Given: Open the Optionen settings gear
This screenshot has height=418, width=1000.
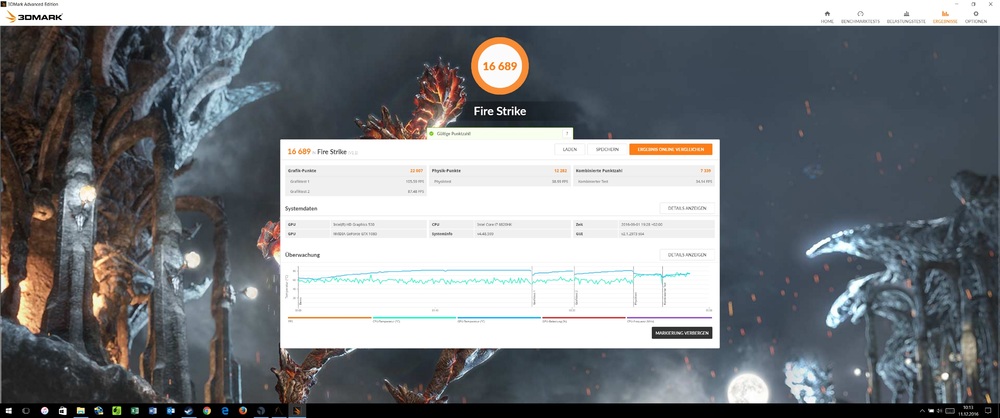Looking at the screenshot, I should point(975,16).
